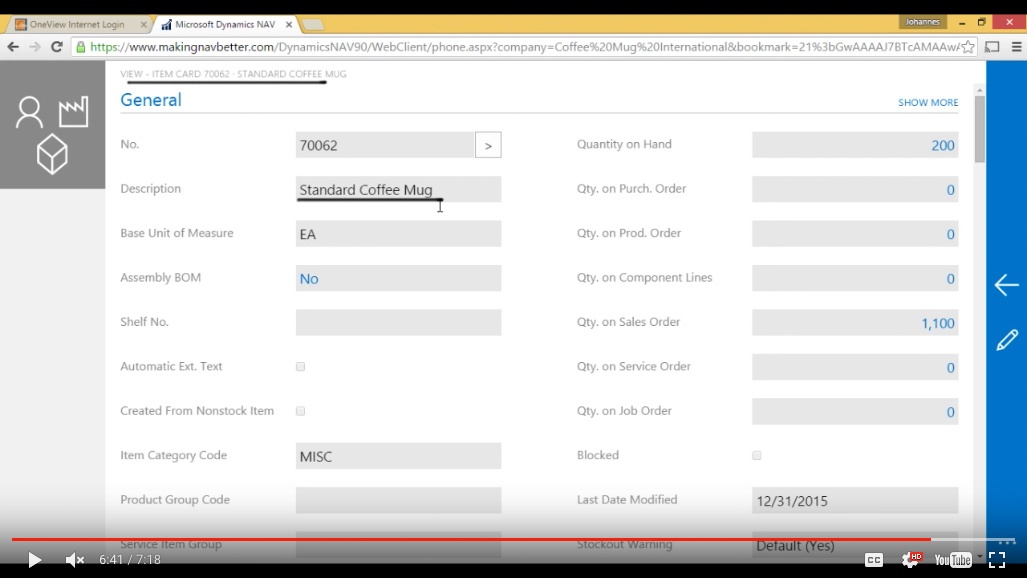Open the cube item icon in sidebar
Screen dimensions: 1027x578
tap(52, 154)
